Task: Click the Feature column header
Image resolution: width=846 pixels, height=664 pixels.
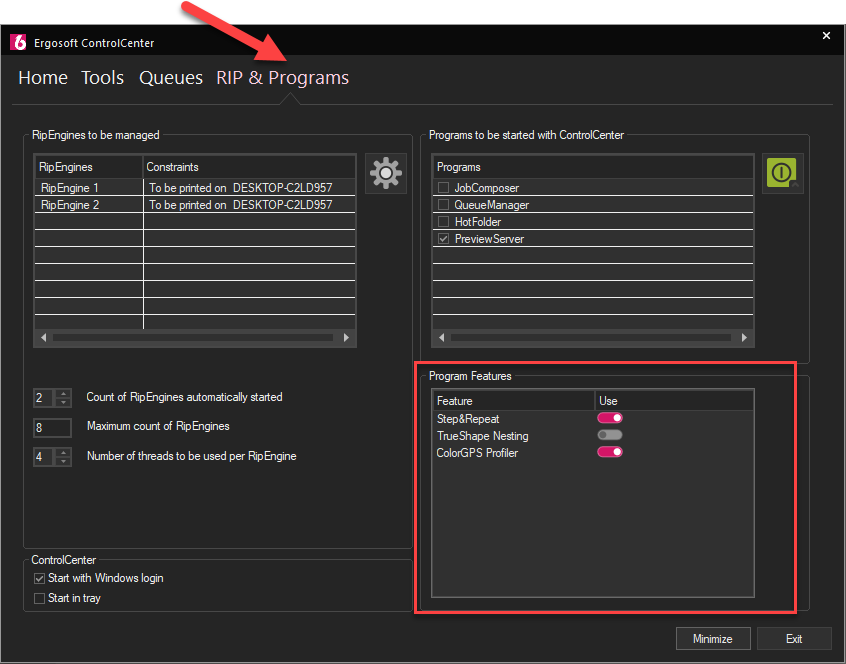Action: (x=514, y=401)
